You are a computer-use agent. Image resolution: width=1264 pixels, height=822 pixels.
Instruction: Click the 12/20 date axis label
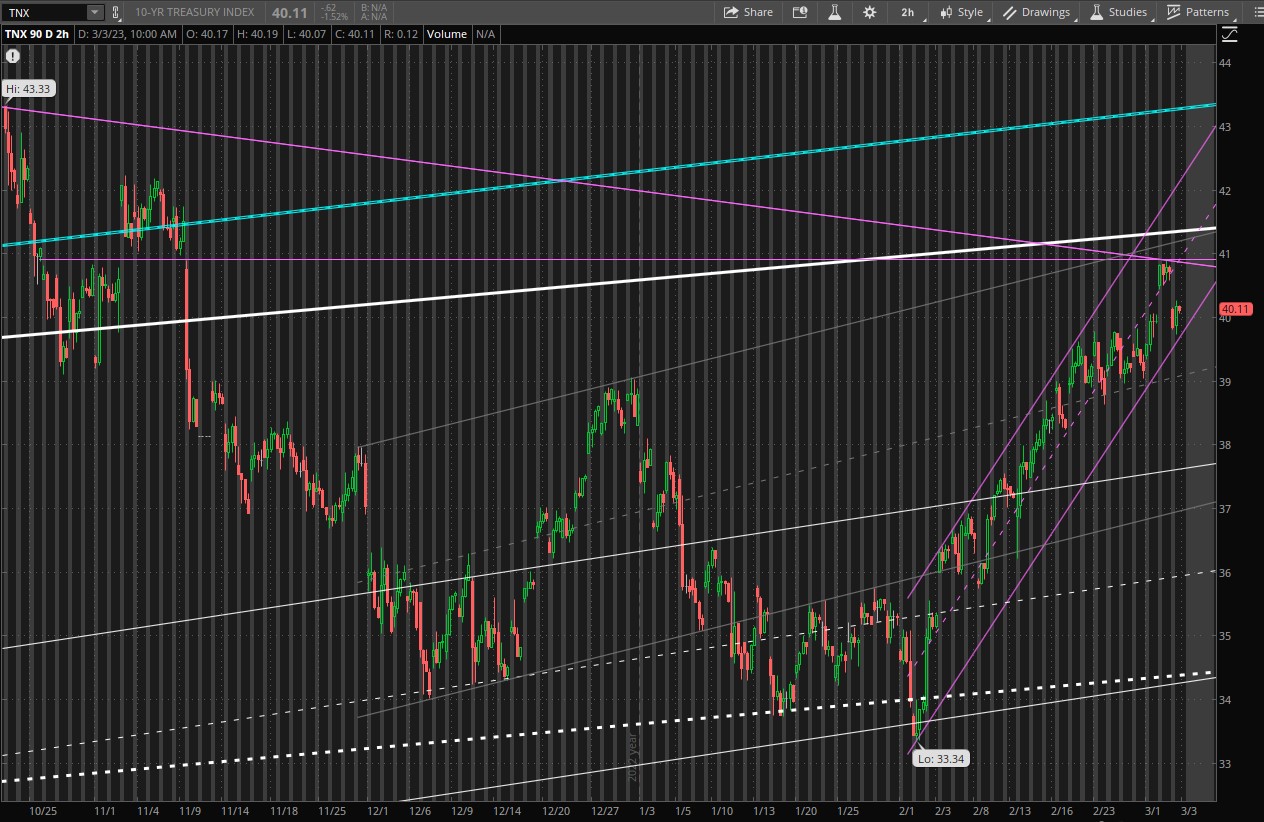555,811
